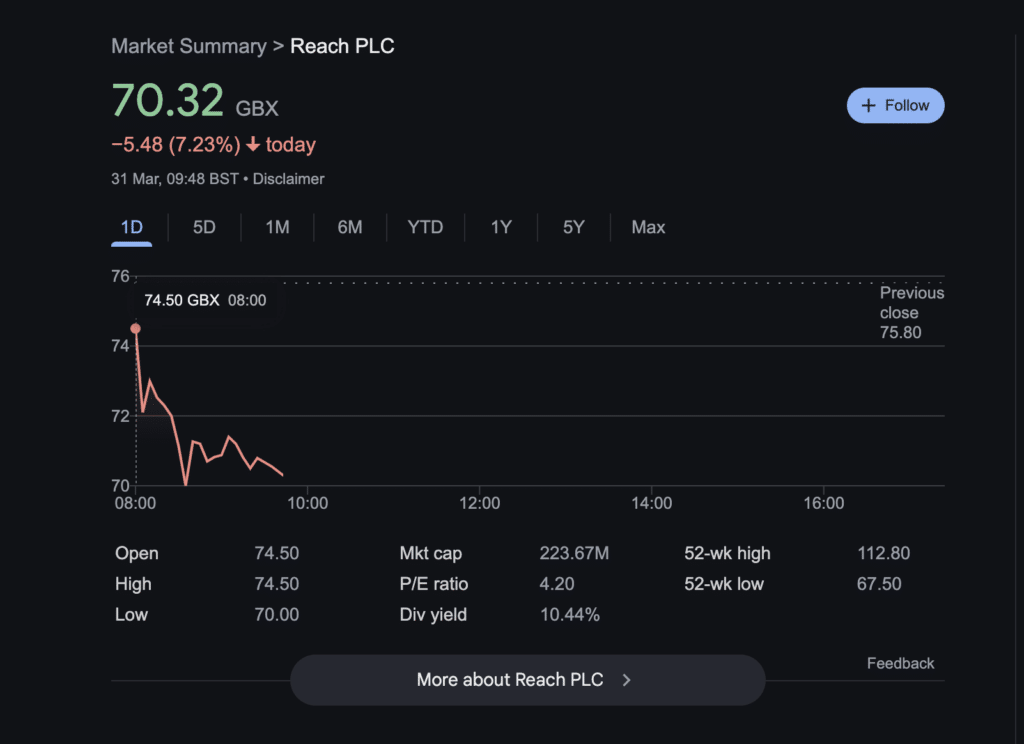Click the 52-wk low value 67.50
The width and height of the screenshot is (1024, 744).
click(879, 584)
